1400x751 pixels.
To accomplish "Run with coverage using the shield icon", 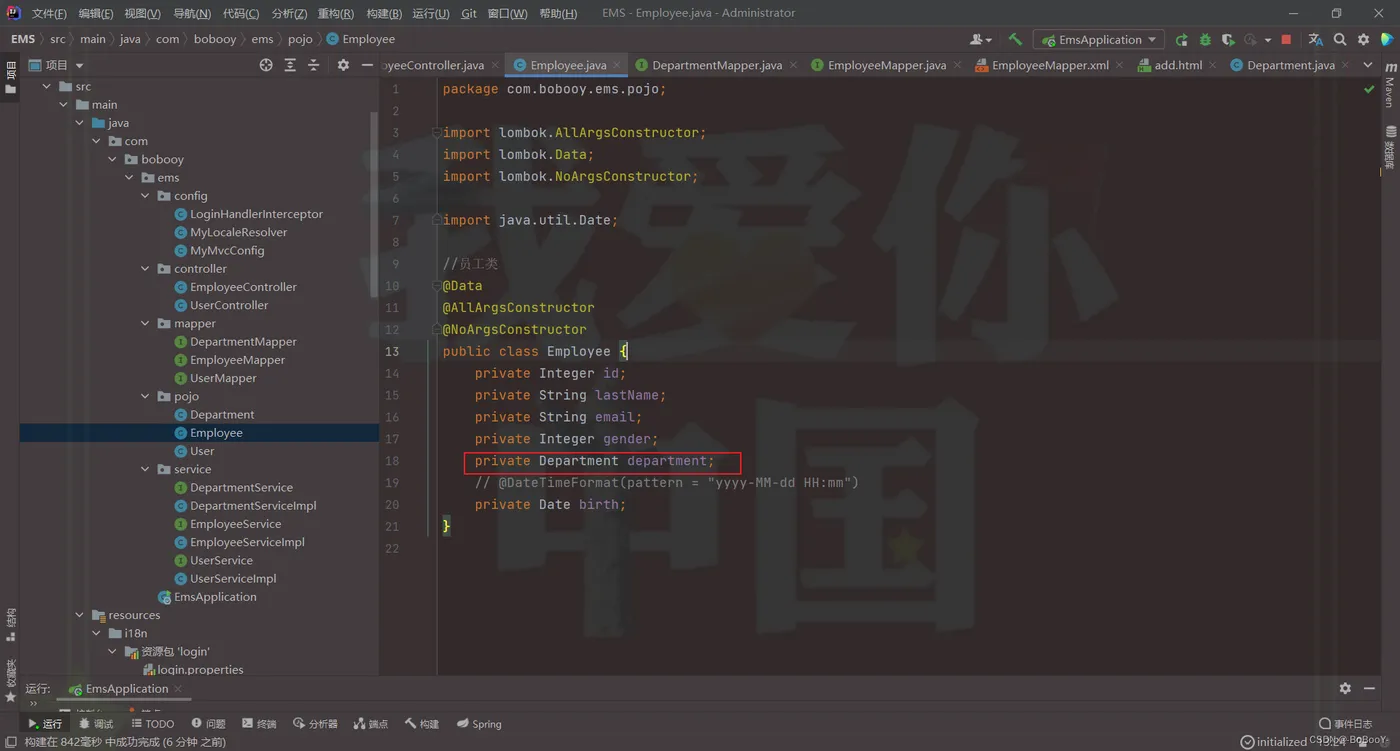I will click(x=1228, y=40).
